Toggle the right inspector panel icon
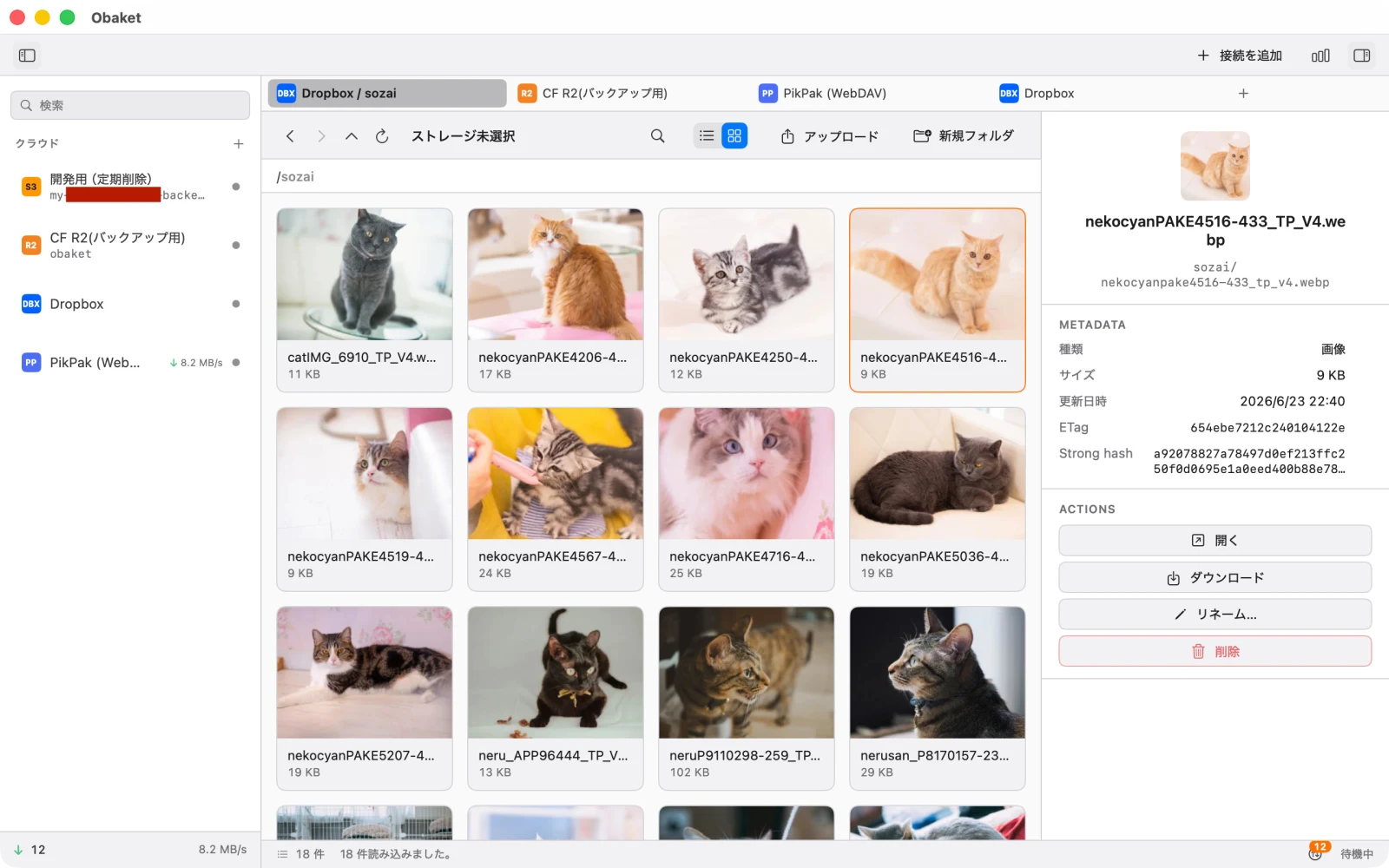 pos(1361,56)
